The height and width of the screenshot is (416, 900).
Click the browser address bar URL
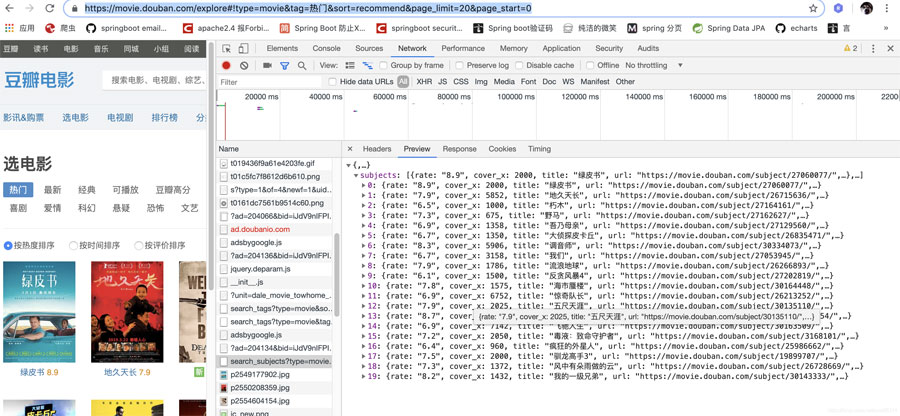308,8
